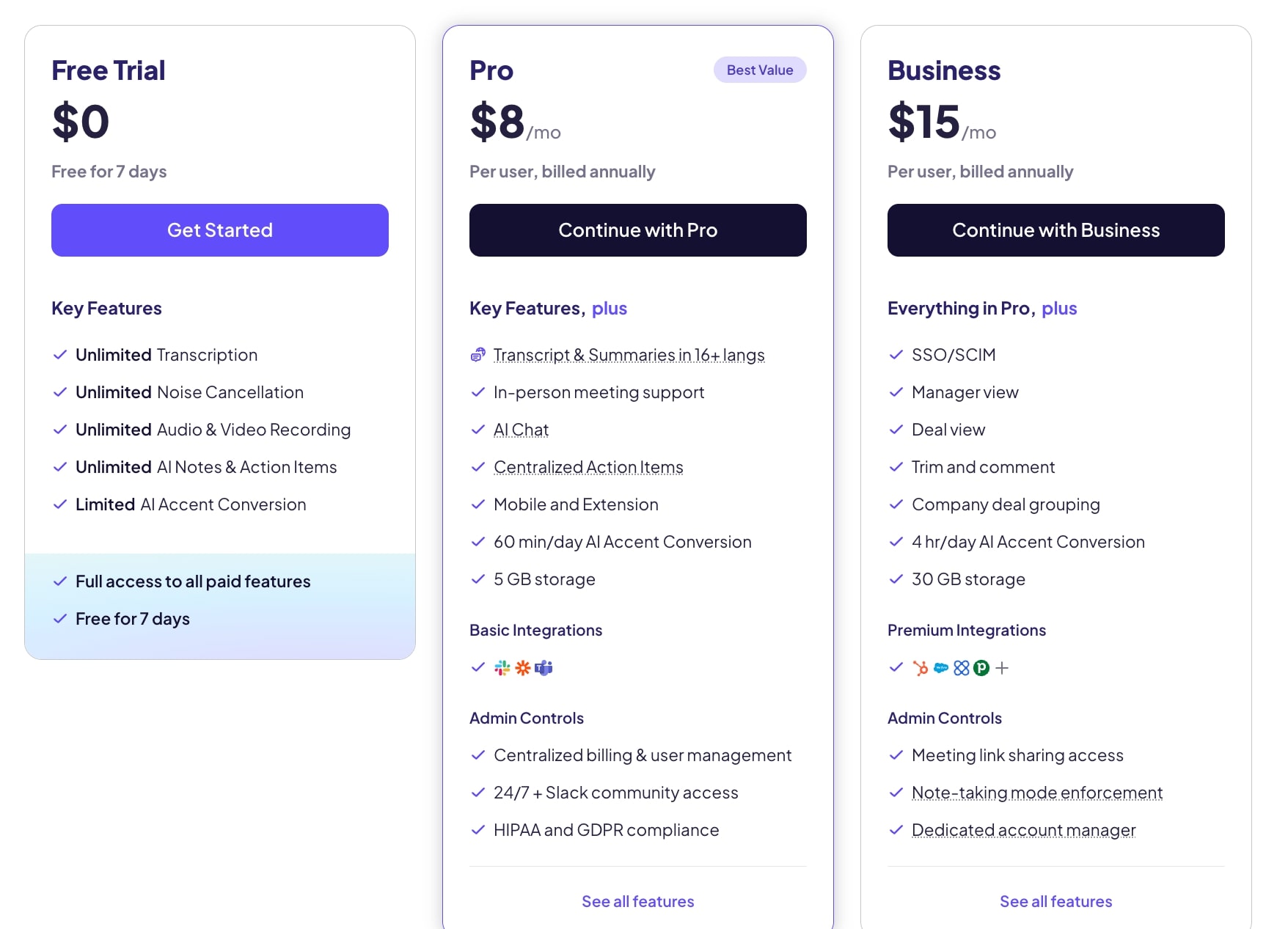This screenshot has height=929, width=1288.
Task: Click the Slack integration icon
Action: tap(501, 668)
